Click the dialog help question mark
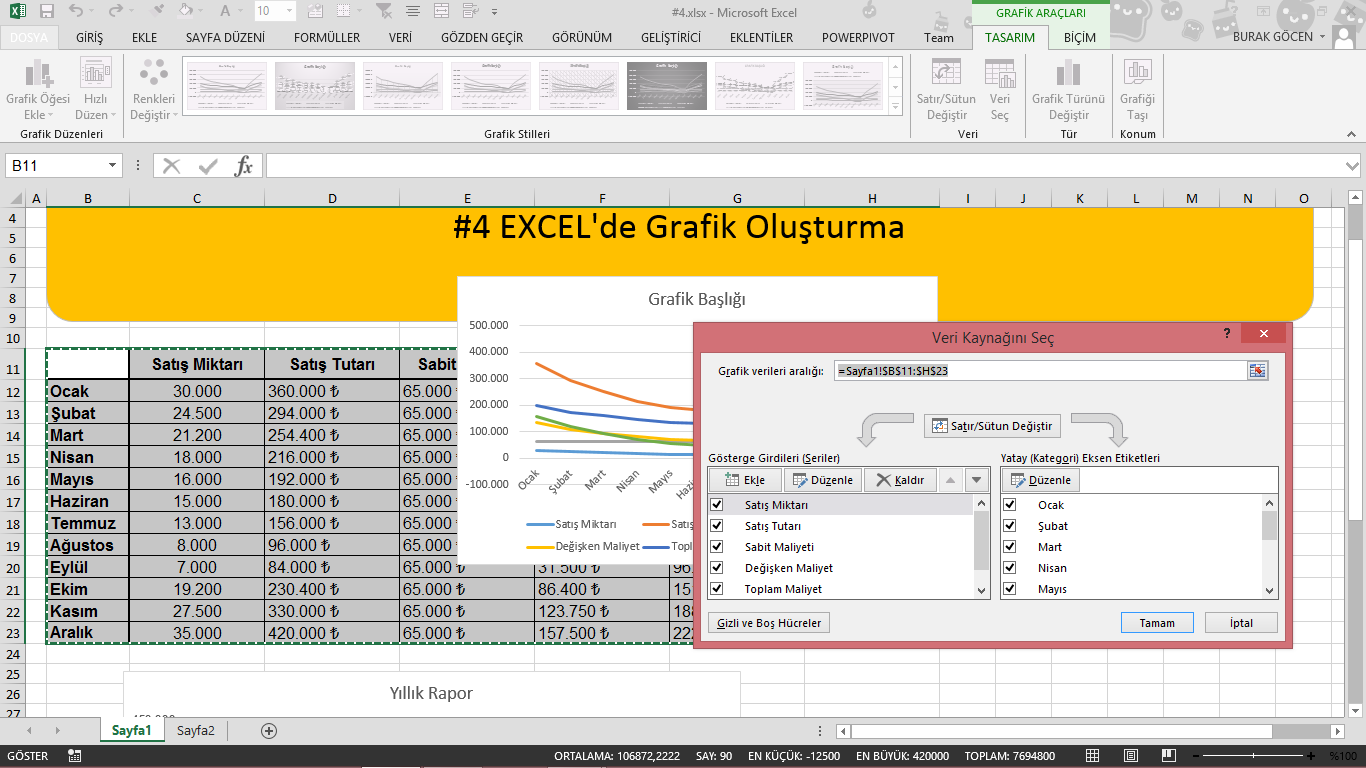 tap(1227, 334)
